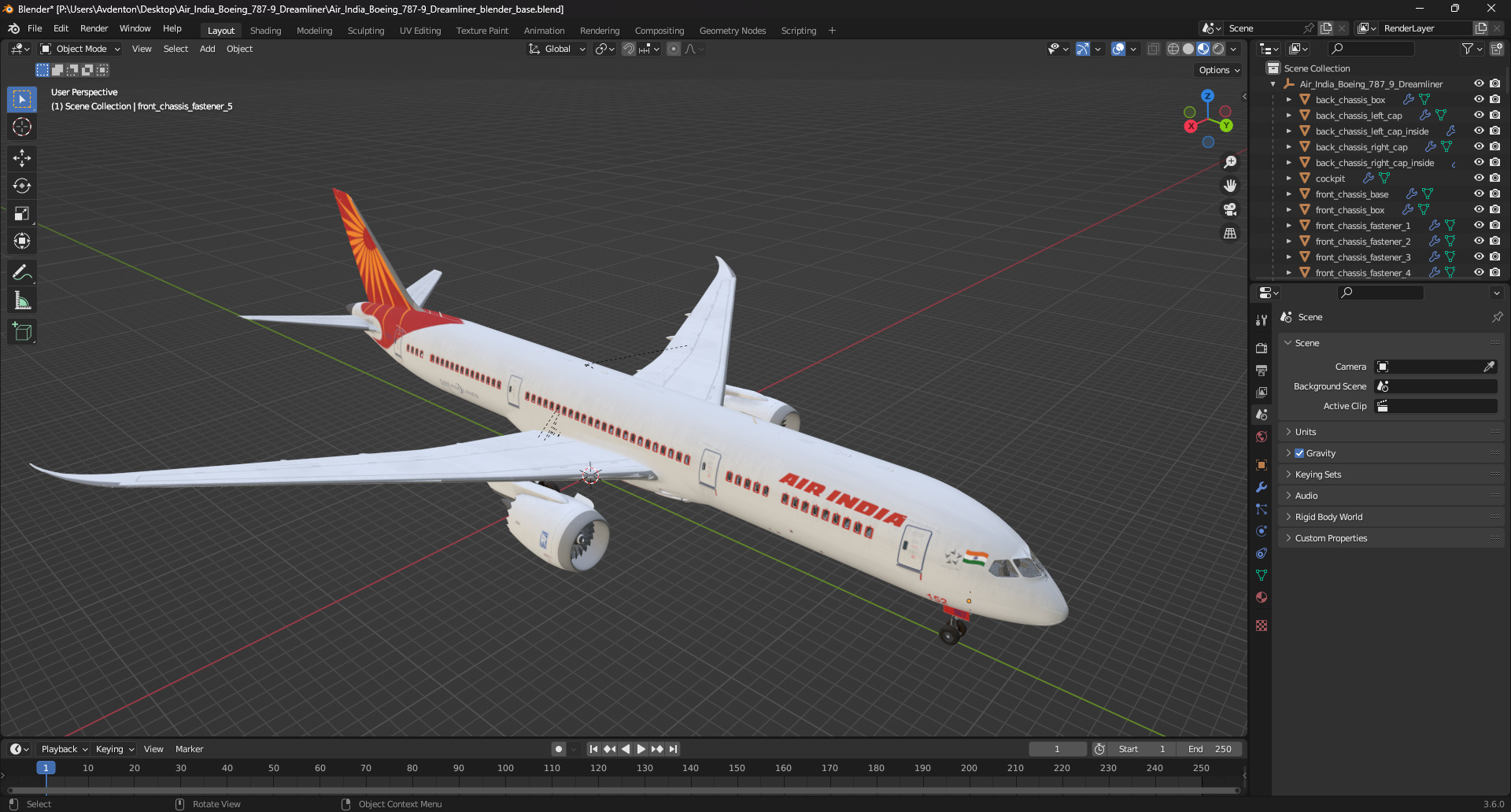This screenshot has width=1511, height=812.
Task: Toggle X-ray view button
Action: [x=1153, y=49]
